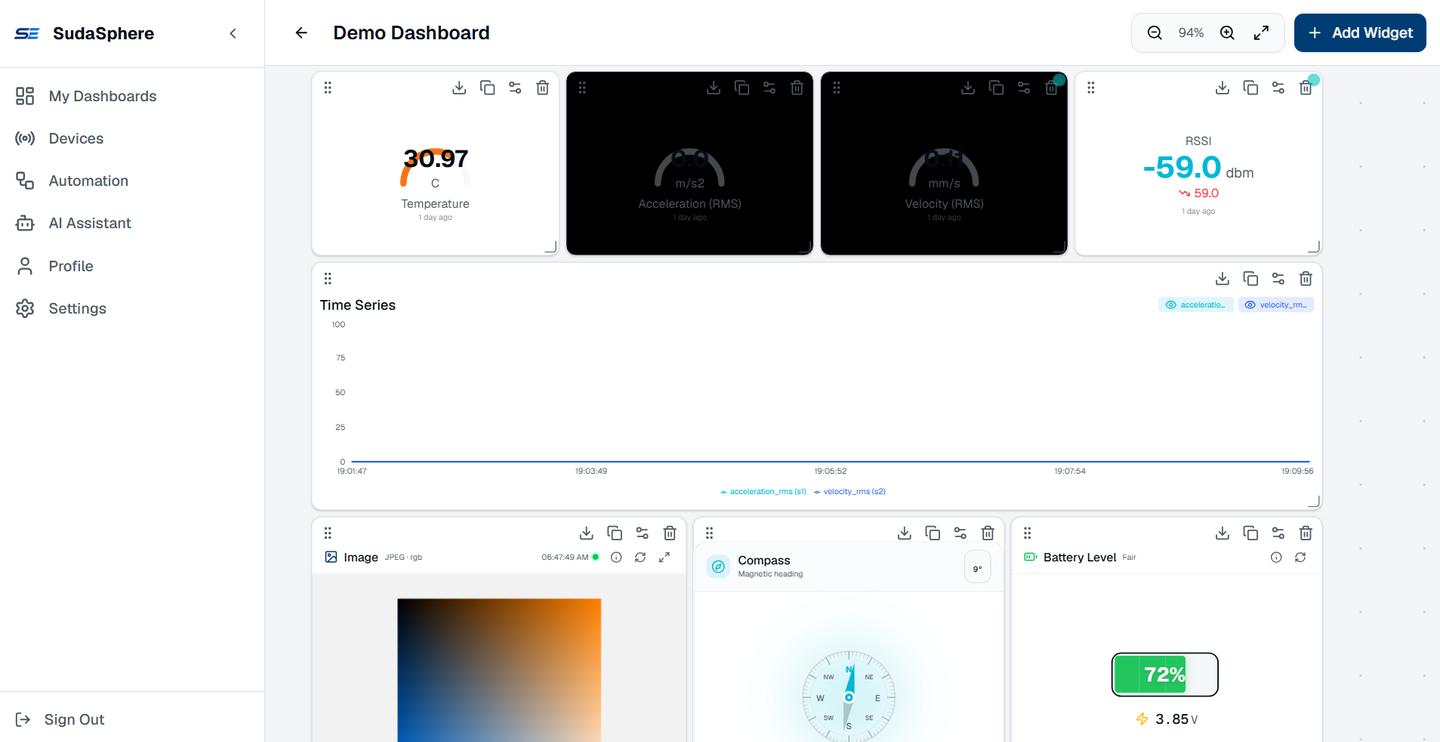Screen dimensions: 1440x742
Task: Open Acceleration (RMS) widget settings icon
Action: click(x=769, y=88)
